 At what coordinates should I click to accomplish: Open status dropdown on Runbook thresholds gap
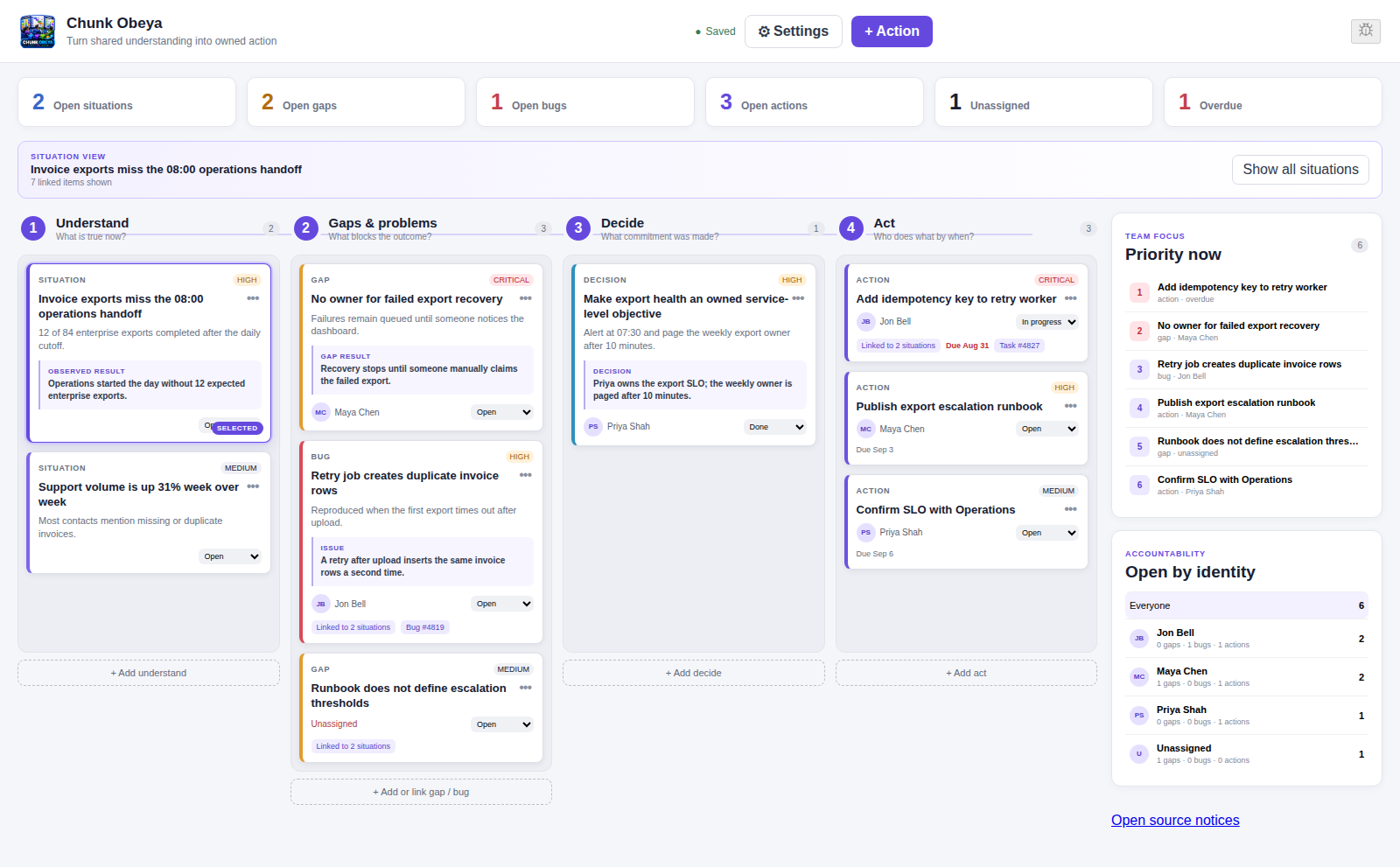[502, 724]
